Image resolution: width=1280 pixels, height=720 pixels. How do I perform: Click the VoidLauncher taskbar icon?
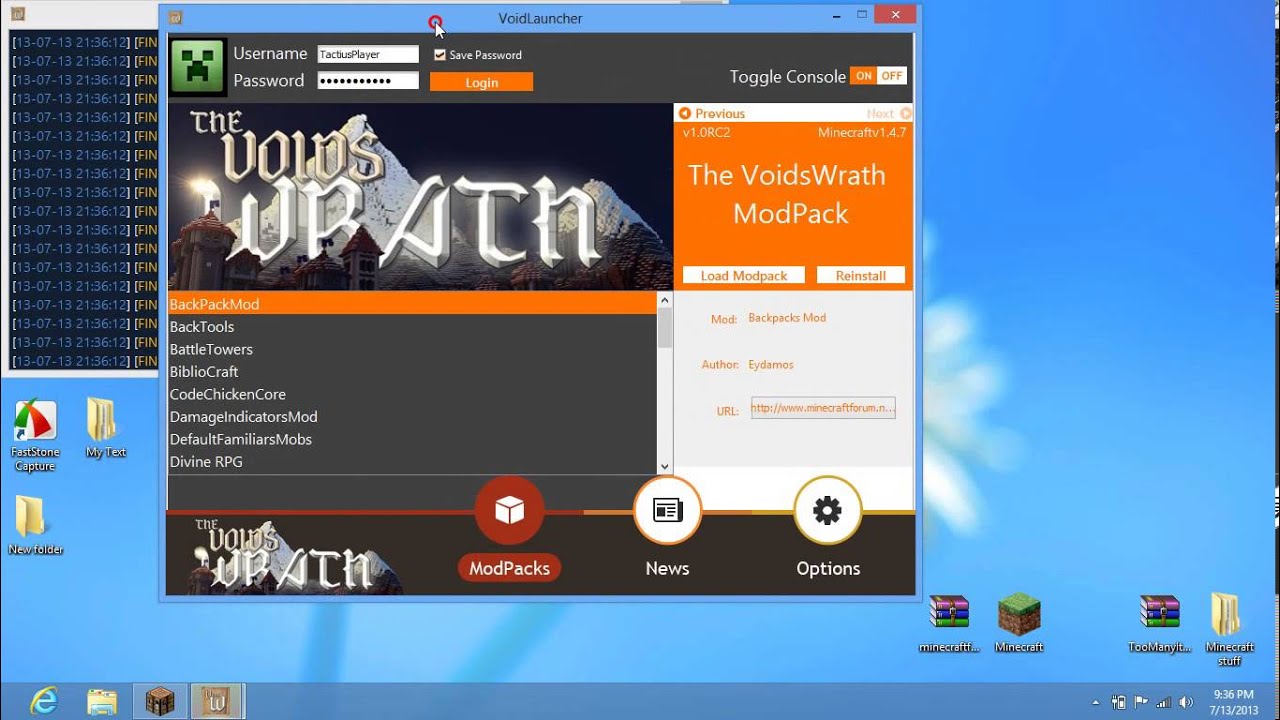coord(217,701)
